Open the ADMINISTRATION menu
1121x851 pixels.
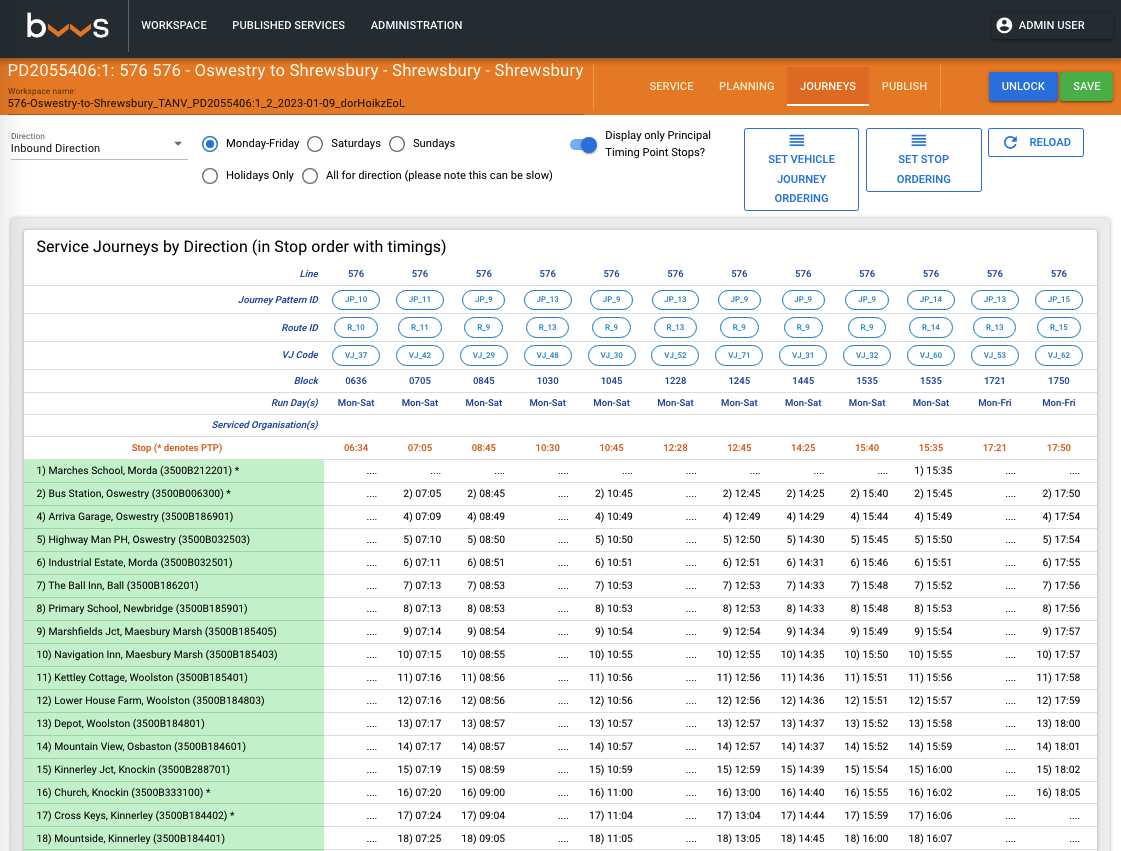pos(416,25)
